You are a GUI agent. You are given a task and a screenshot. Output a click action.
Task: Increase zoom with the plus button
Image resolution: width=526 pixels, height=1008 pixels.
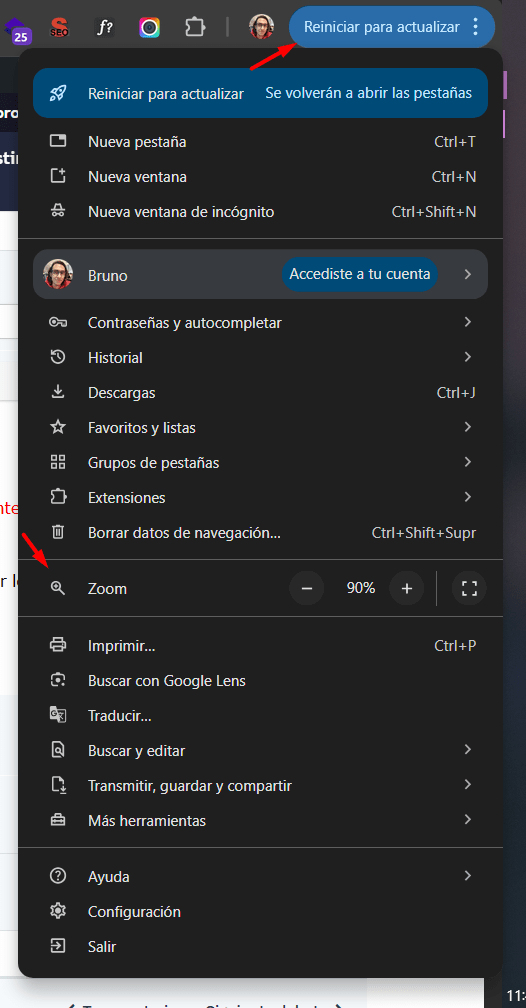point(406,588)
